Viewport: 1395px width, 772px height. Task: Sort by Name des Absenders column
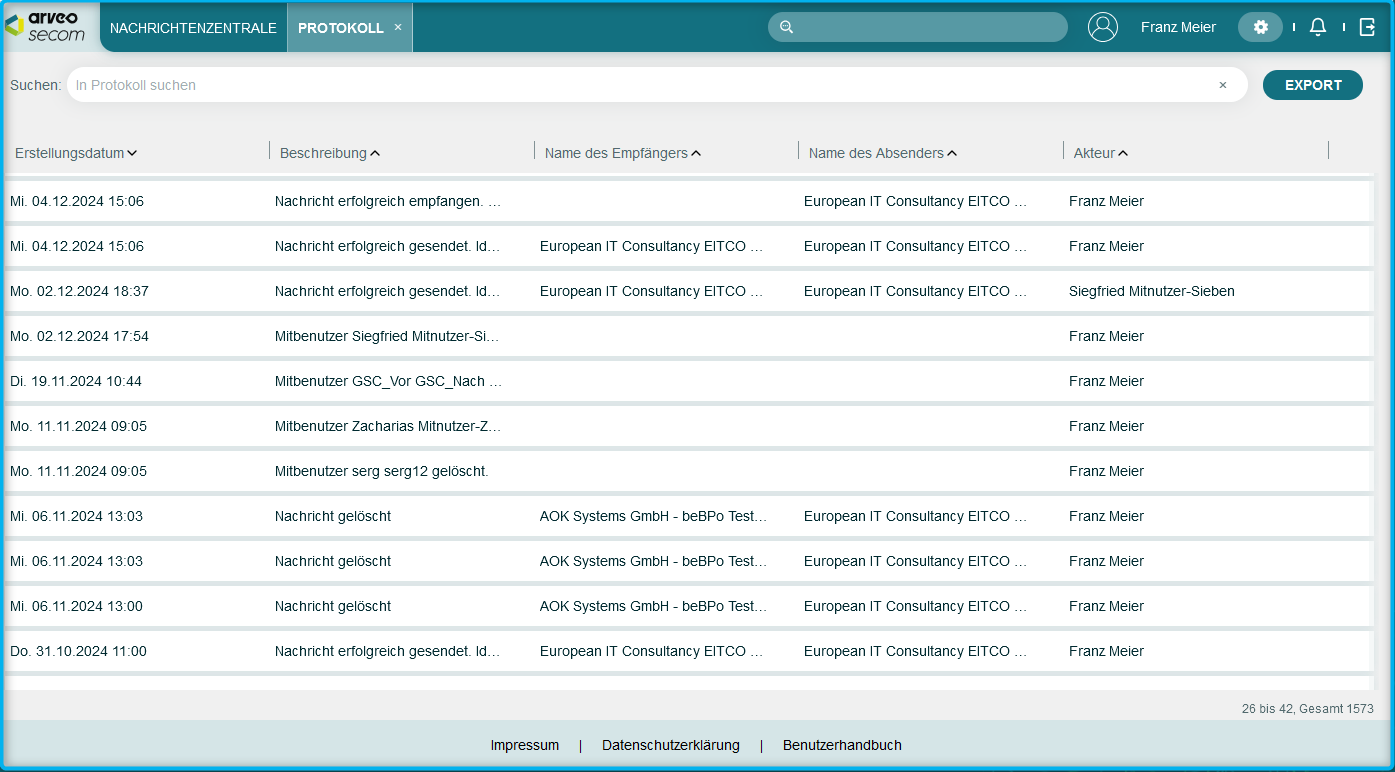point(882,153)
